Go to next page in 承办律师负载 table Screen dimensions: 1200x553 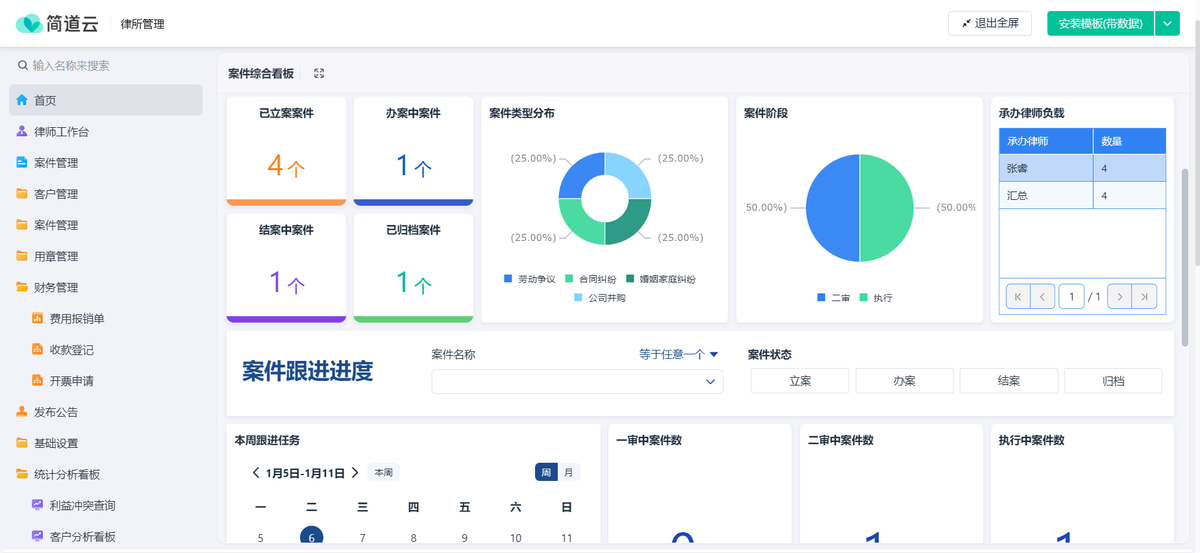1120,296
